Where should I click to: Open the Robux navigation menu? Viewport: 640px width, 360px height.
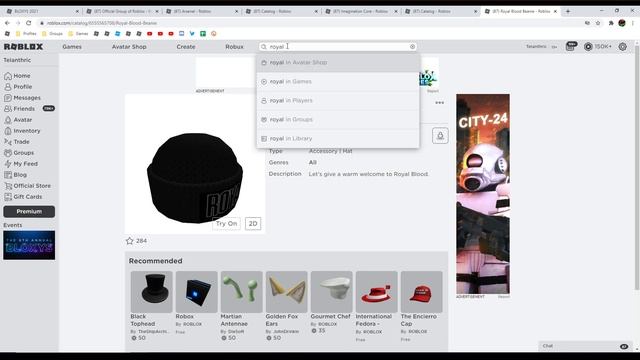pos(234,47)
